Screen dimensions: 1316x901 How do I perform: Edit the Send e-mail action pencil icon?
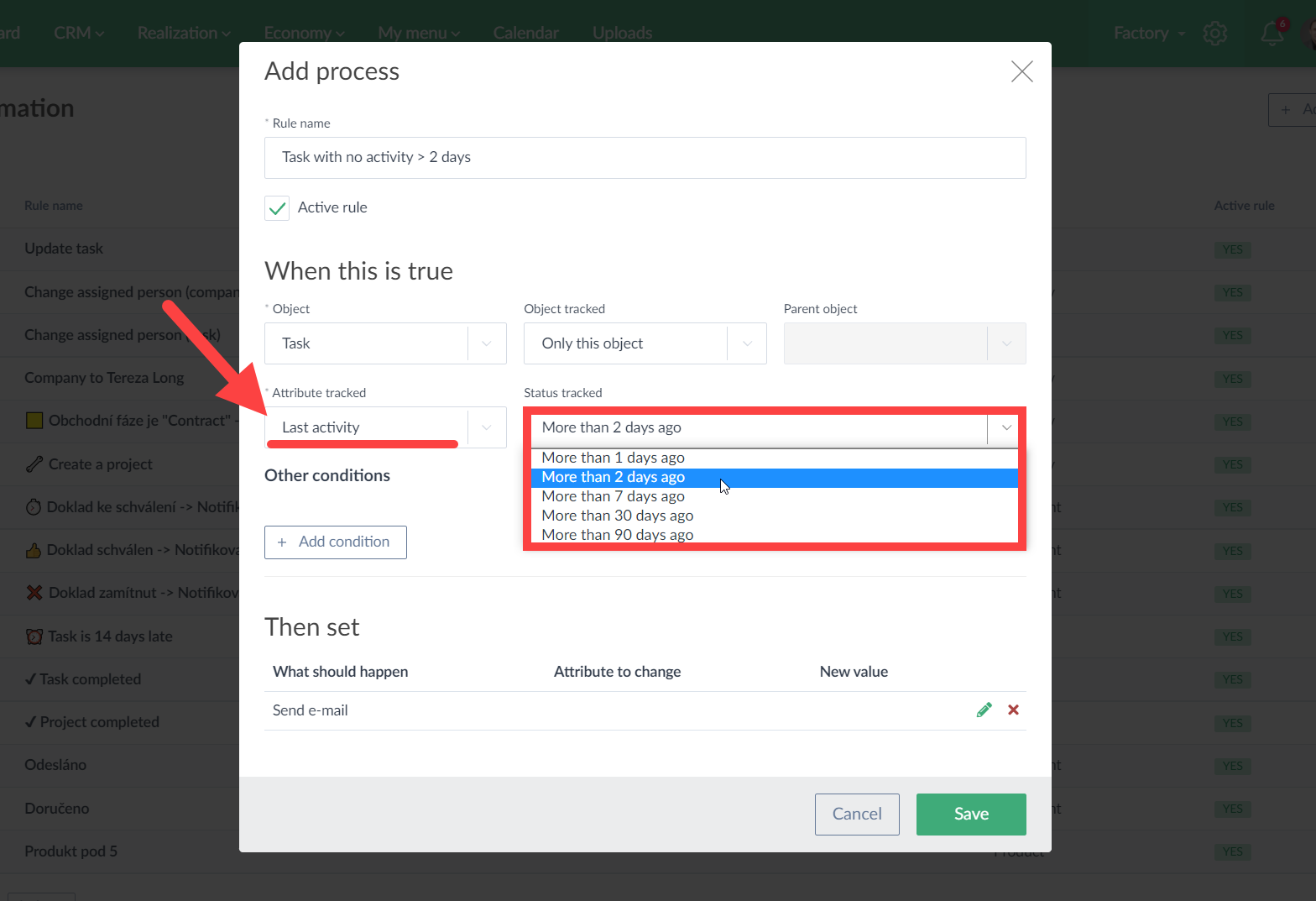(x=984, y=710)
